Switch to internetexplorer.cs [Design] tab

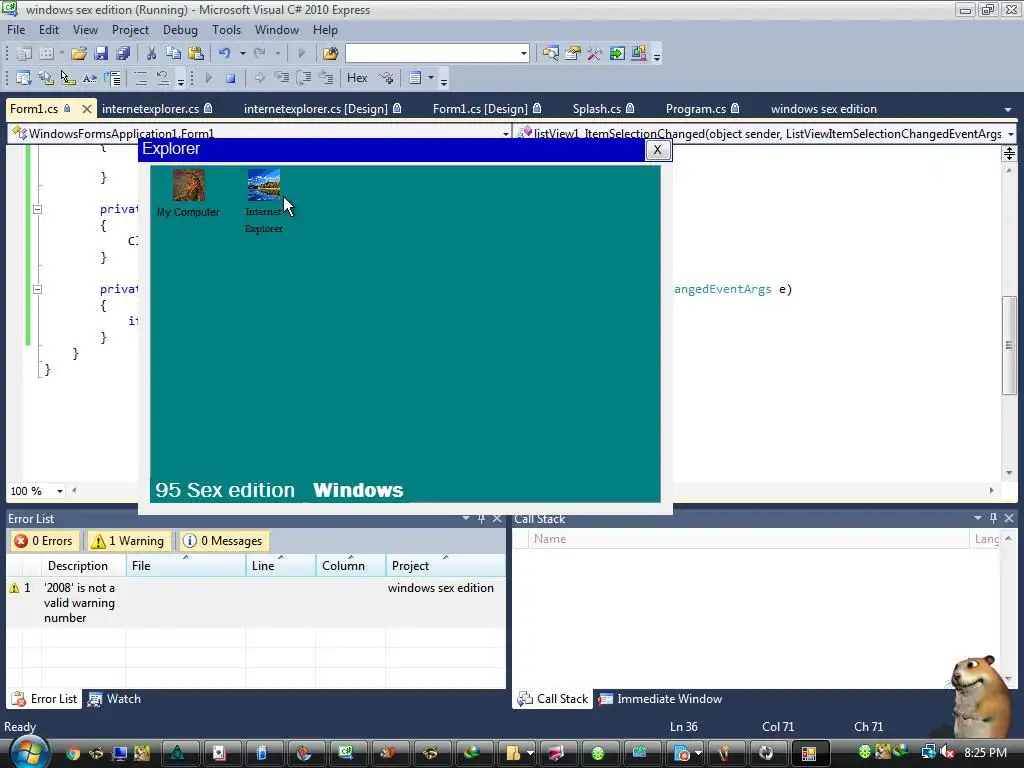323,109
